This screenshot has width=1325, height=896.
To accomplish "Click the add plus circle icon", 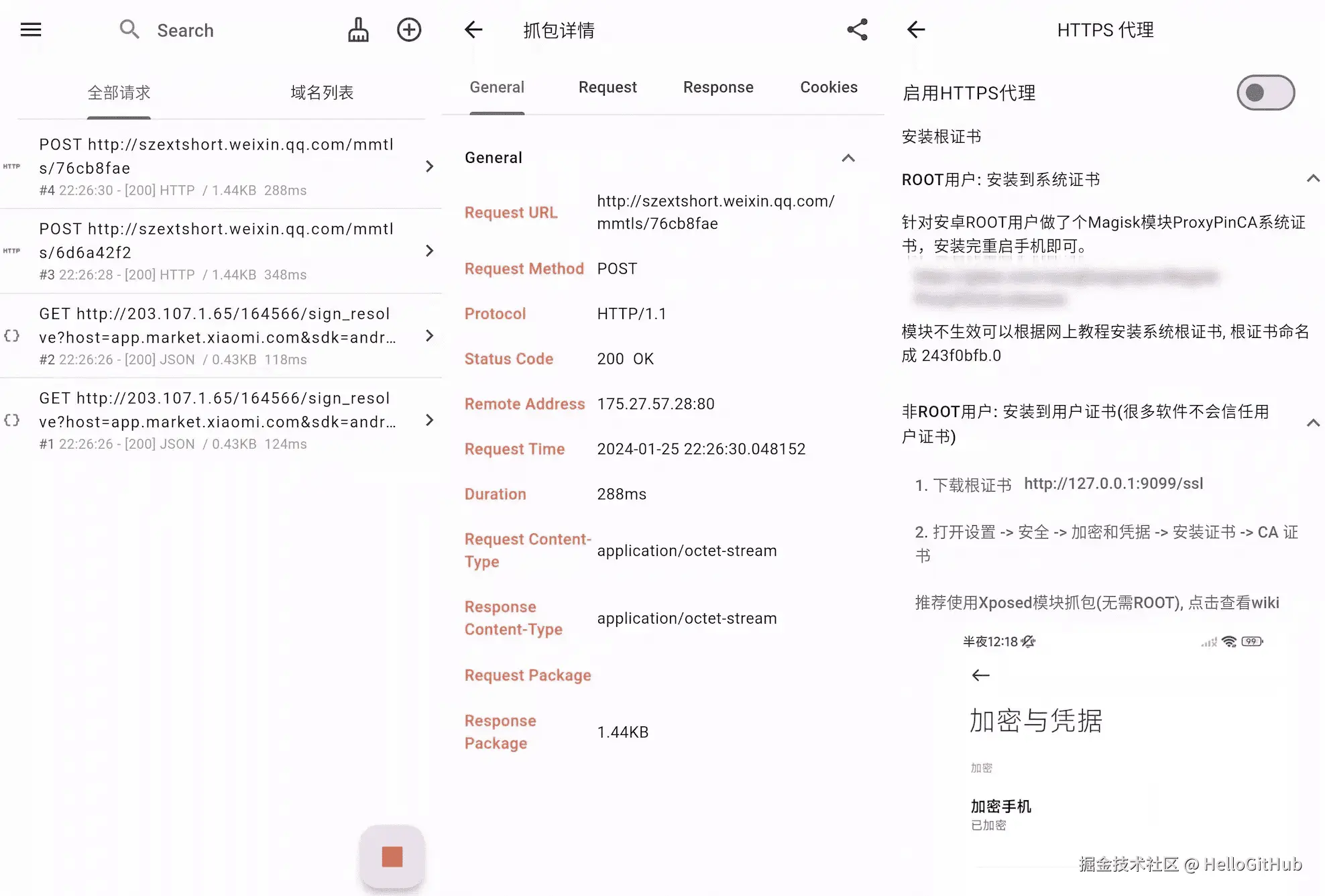I will 409,30.
